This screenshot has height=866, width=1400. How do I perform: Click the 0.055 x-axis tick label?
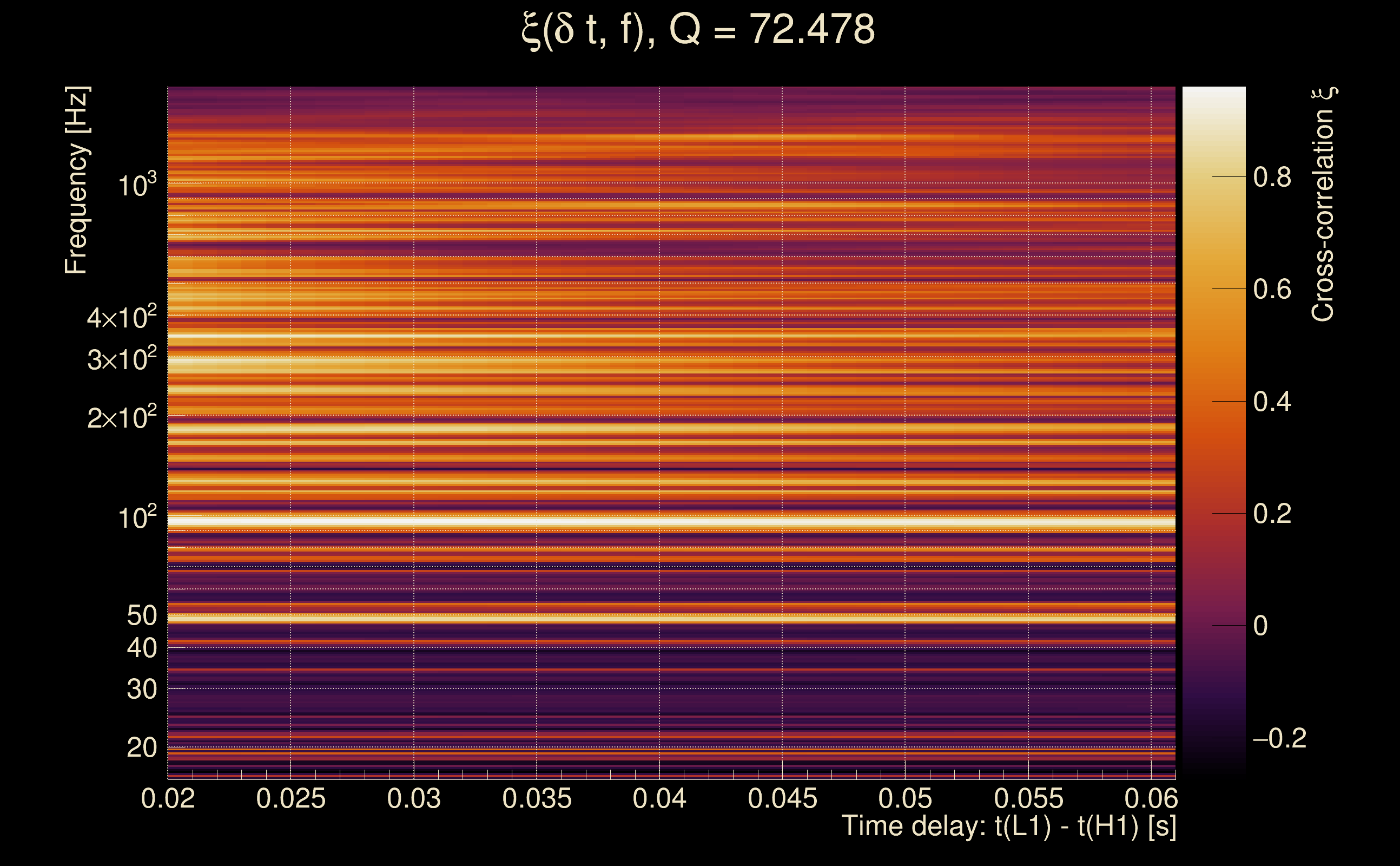click(1028, 798)
